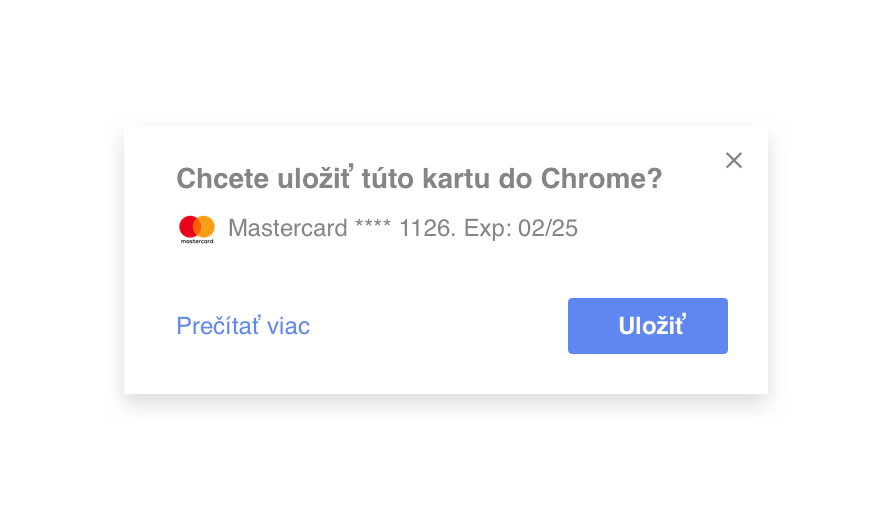
Task: Click the masked card number 1126
Action: pos(426,229)
